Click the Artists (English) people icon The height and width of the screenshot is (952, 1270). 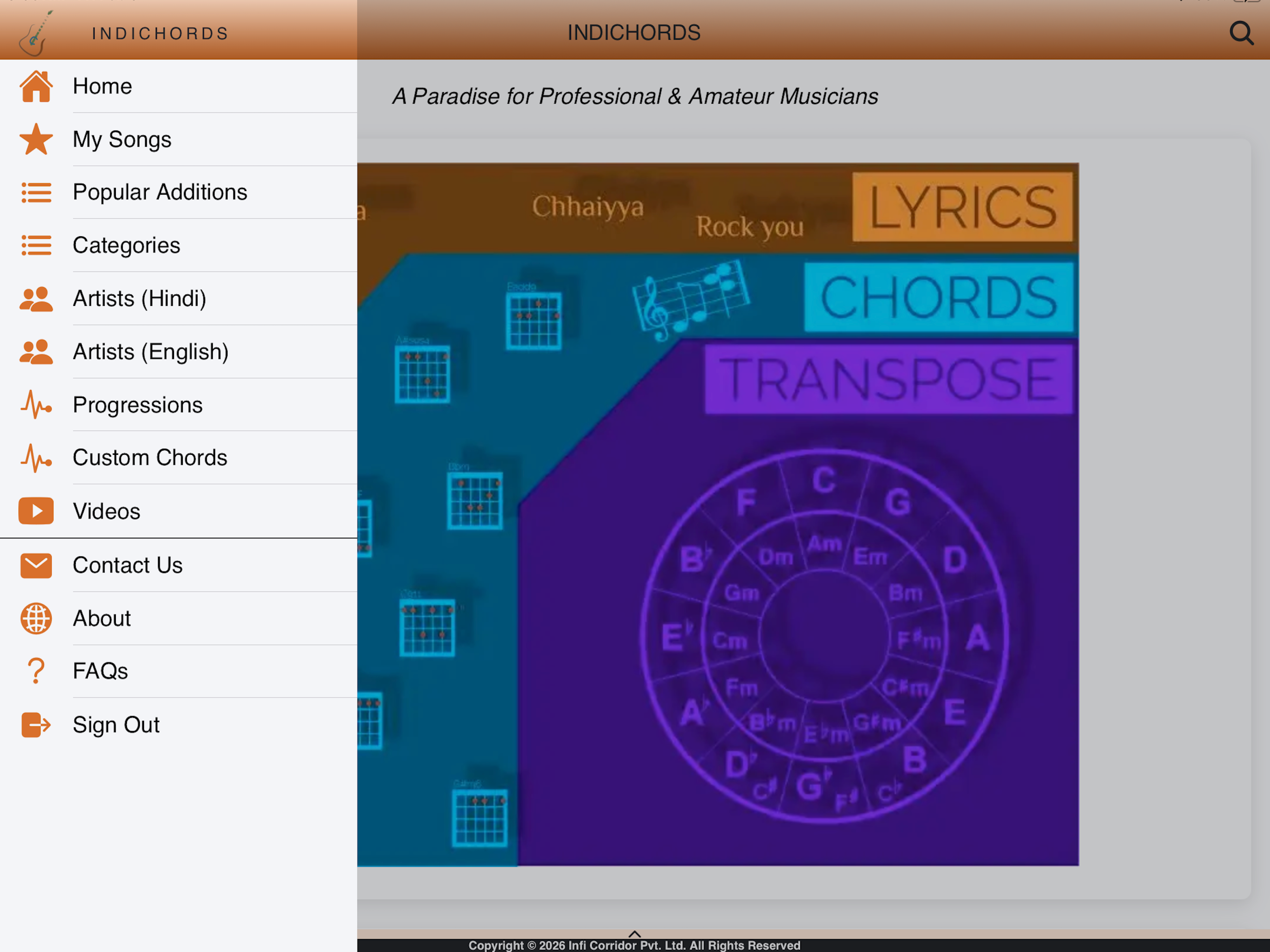[x=36, y=352]
